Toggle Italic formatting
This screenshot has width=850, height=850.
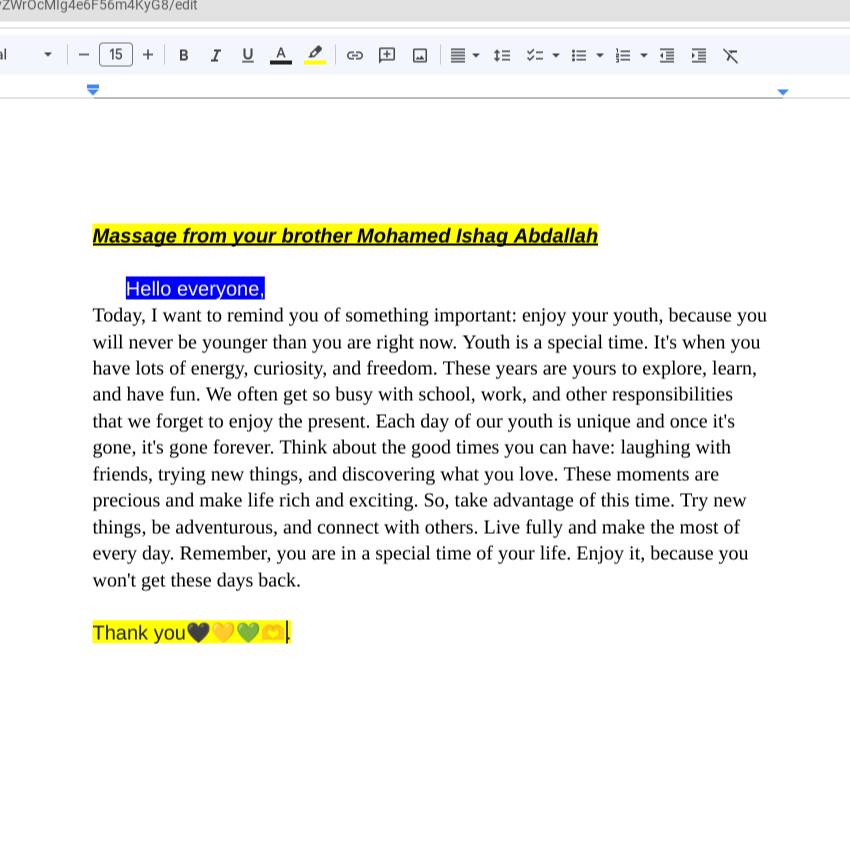click(216, 55)
